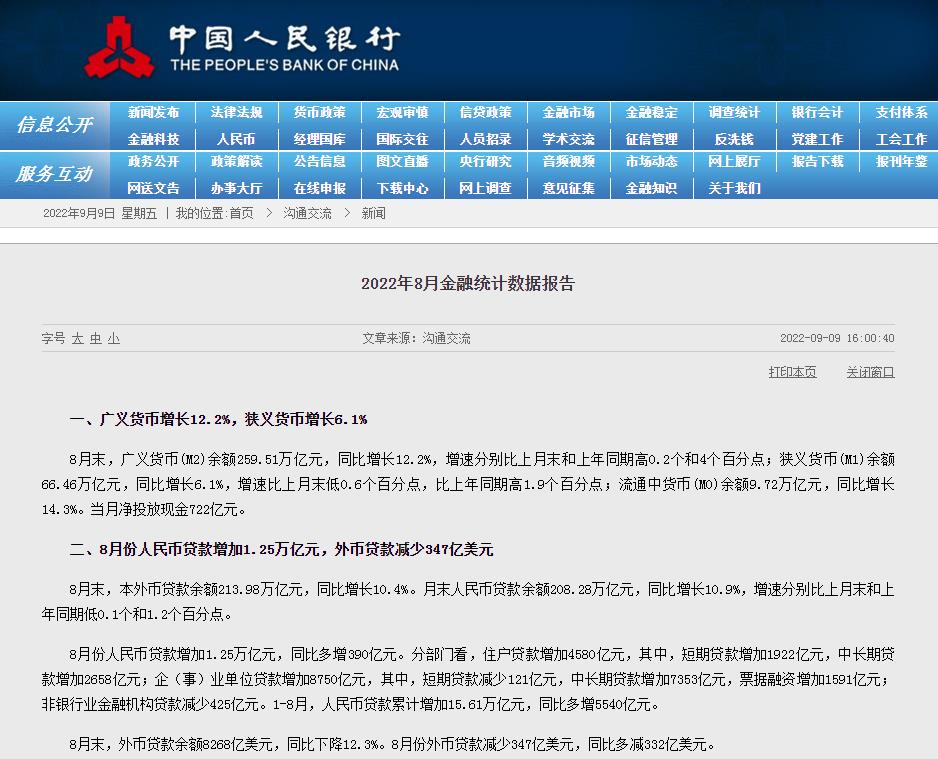
Task: Open the 音频视频 section
Action: point(568,161)
